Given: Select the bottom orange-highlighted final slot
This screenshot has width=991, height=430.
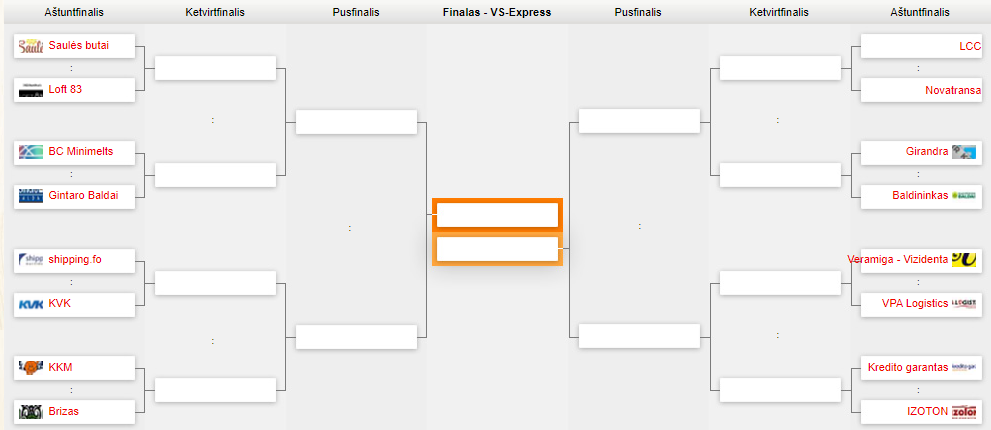Looking at the screenshot, I should click(x=497, y=249).
